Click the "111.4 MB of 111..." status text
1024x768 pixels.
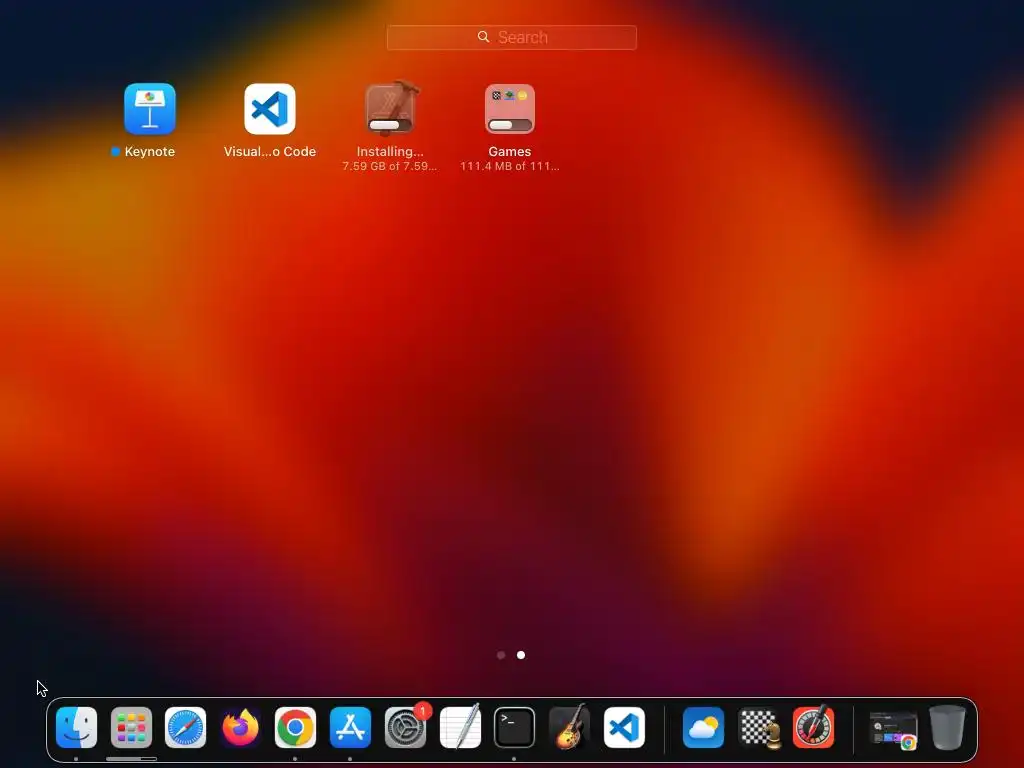pyautogui.click(x=510, y=166)
